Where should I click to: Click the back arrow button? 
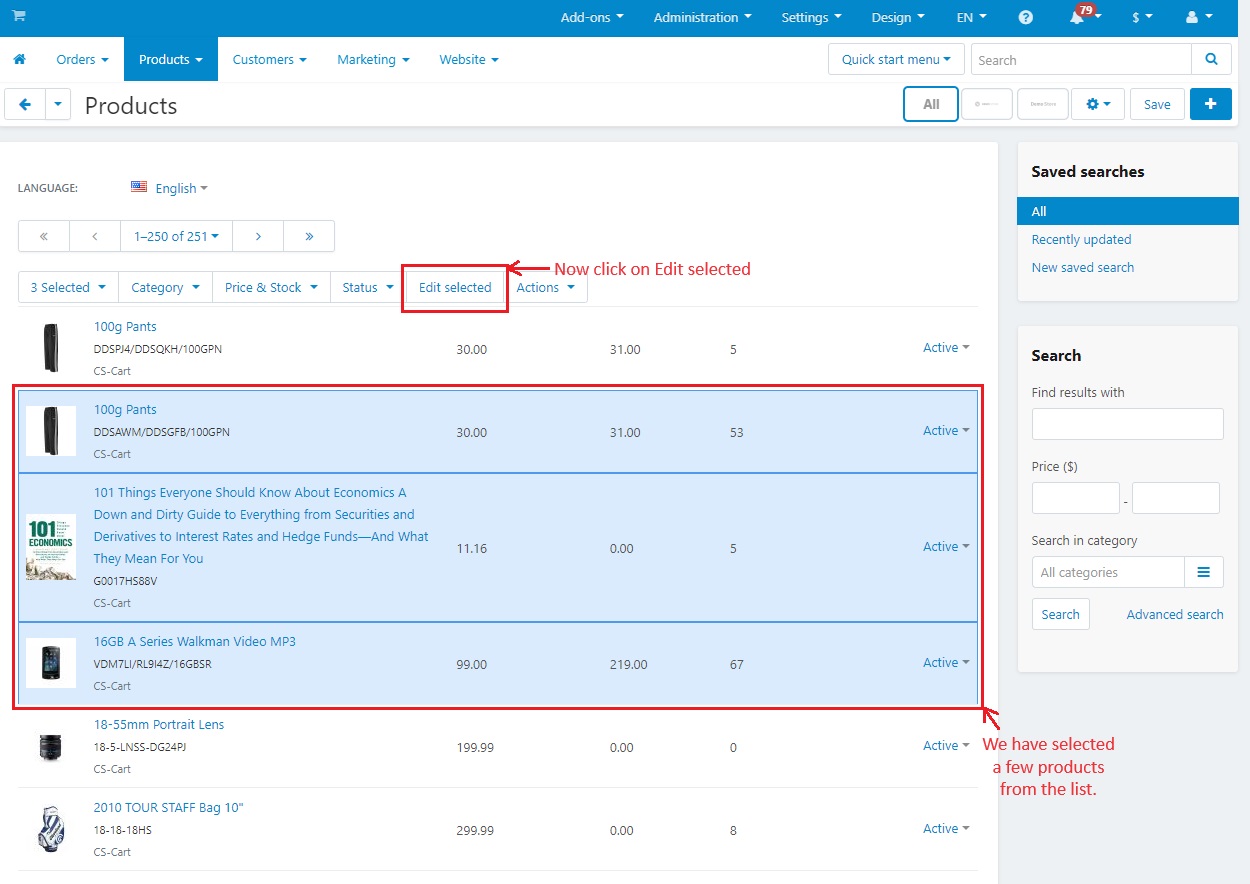click(25, 104)
